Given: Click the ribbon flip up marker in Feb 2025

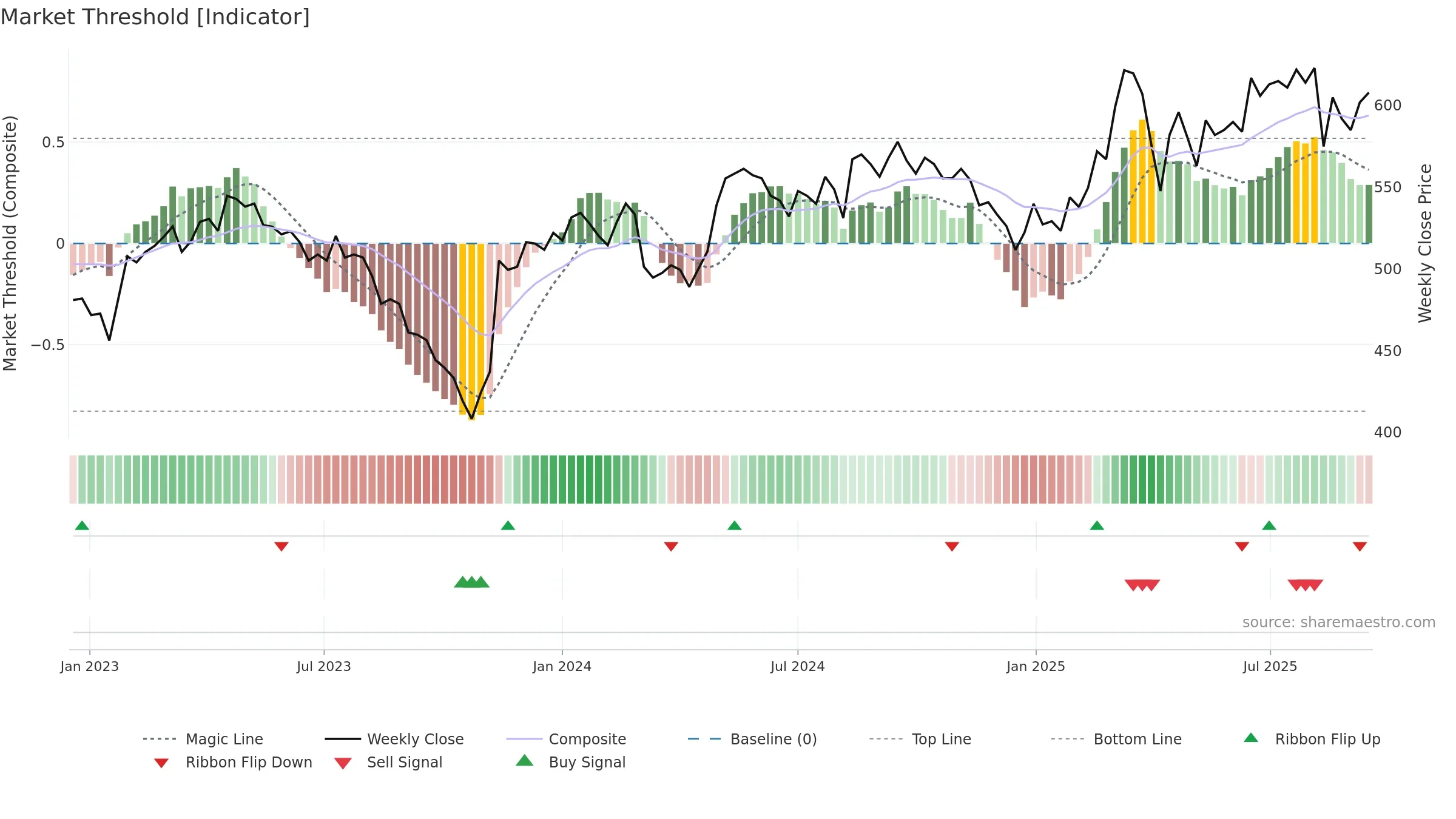Looking at the screenshot, I should pyautogui.click(x=1097, y=525).
